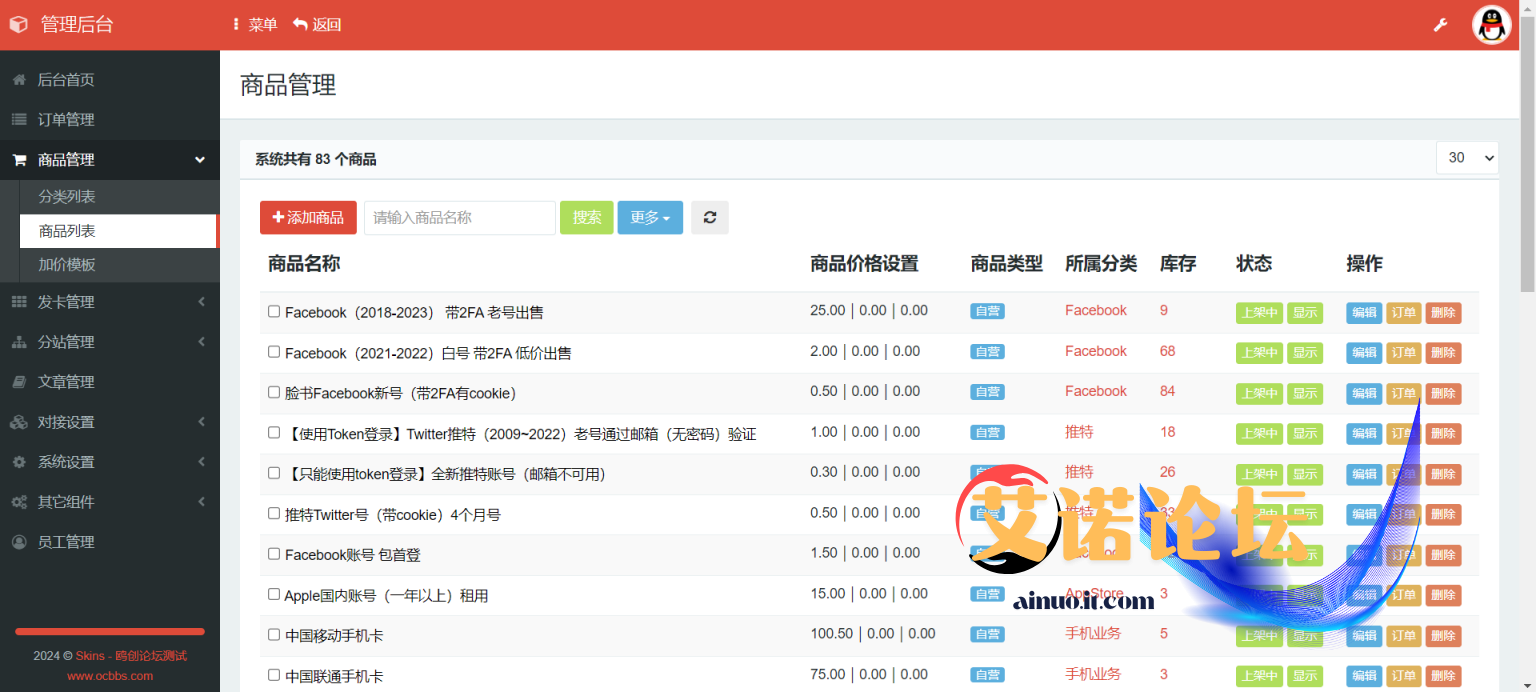
Task: Toggle 上架中 for 【使用Token登录】Twitter推特
Action: coord(1259,434)
